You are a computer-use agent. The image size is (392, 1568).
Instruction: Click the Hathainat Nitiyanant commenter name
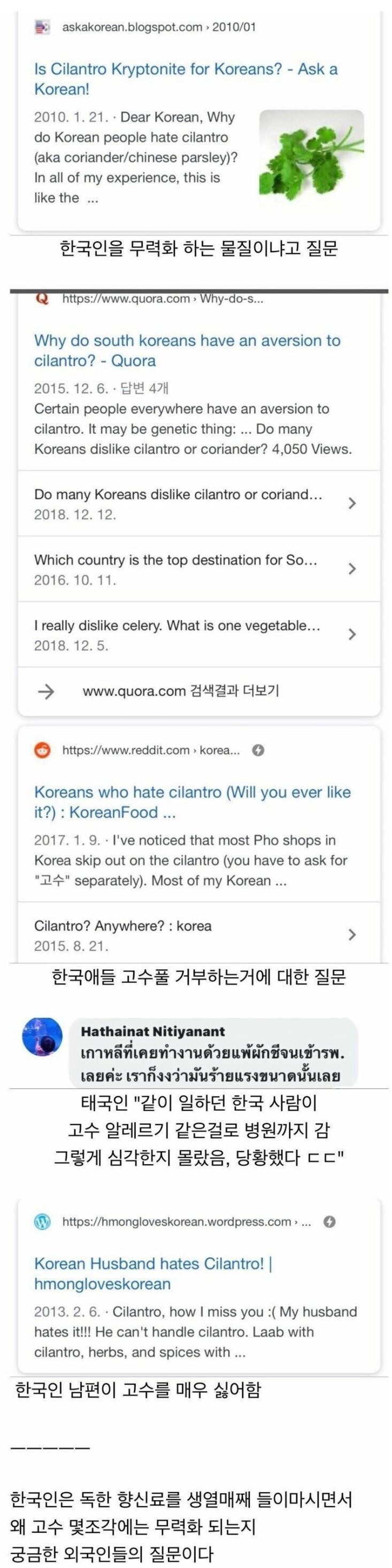[152, 1031]
